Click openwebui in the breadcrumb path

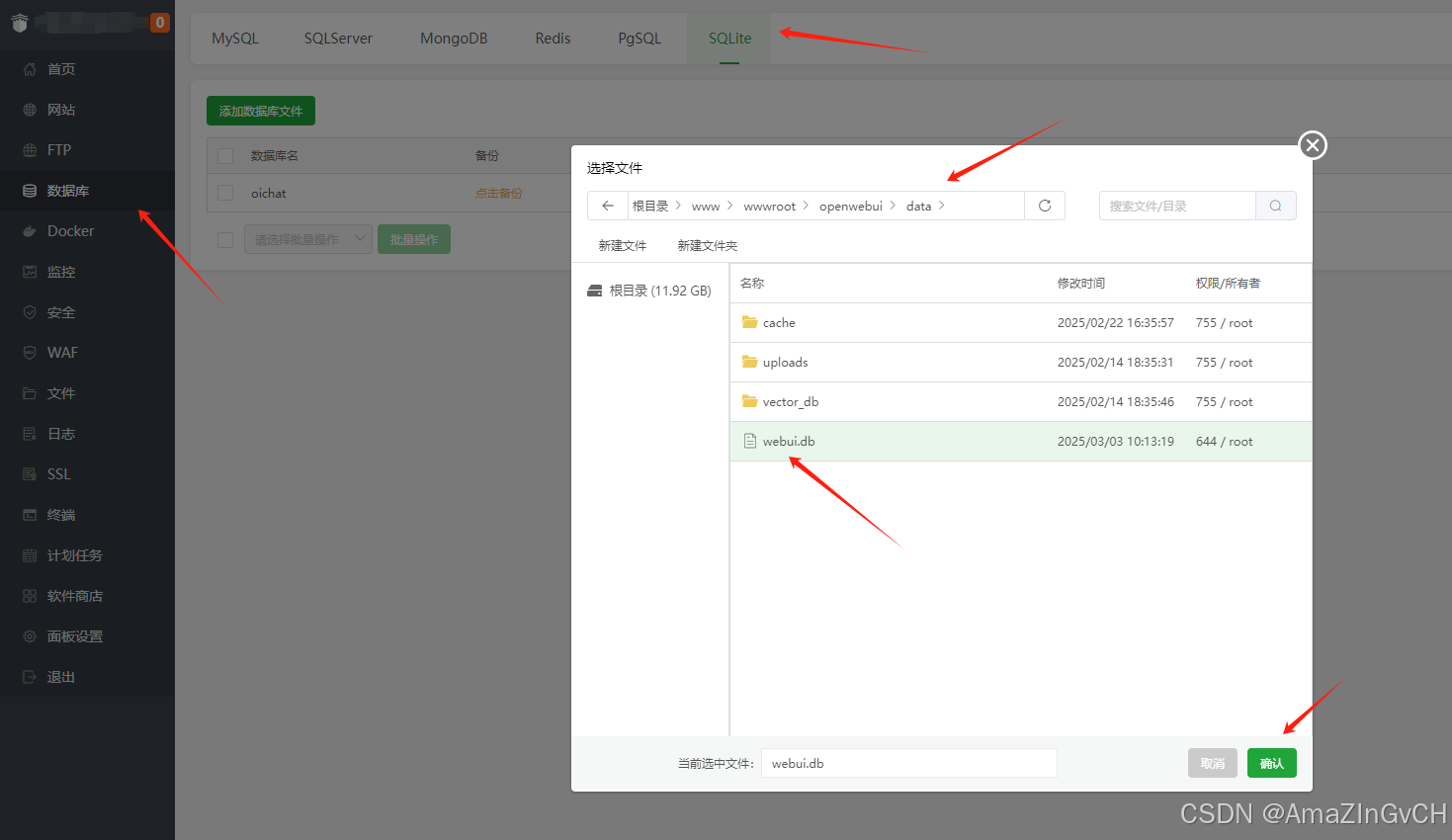click(851, 206)
